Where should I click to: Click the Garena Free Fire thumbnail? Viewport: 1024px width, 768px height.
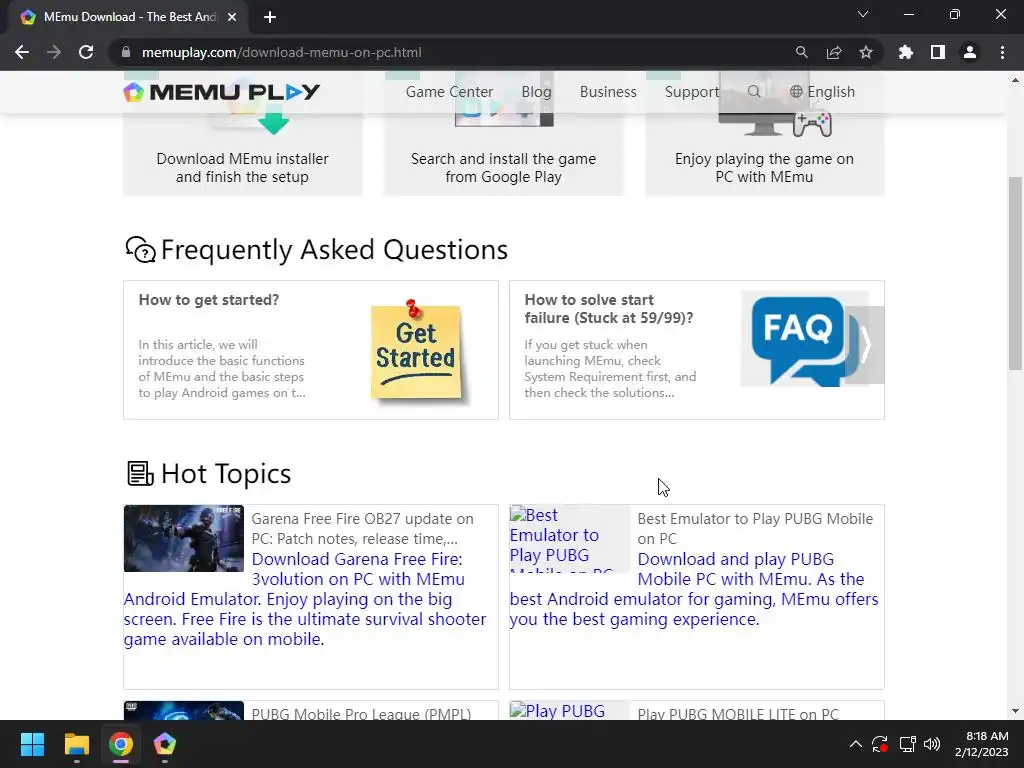pos(184,538)
